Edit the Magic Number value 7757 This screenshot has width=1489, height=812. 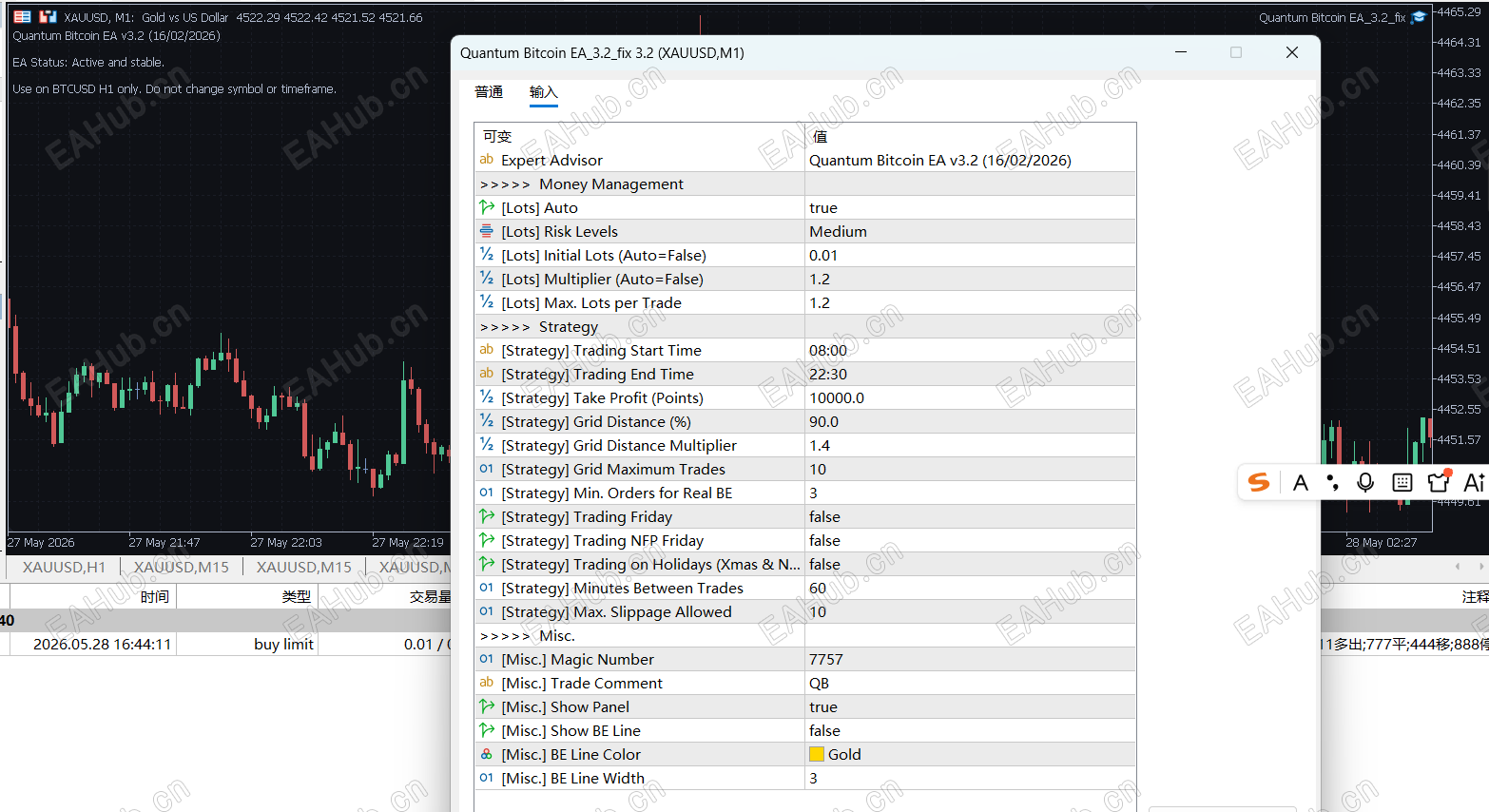(x=970, y=659)
